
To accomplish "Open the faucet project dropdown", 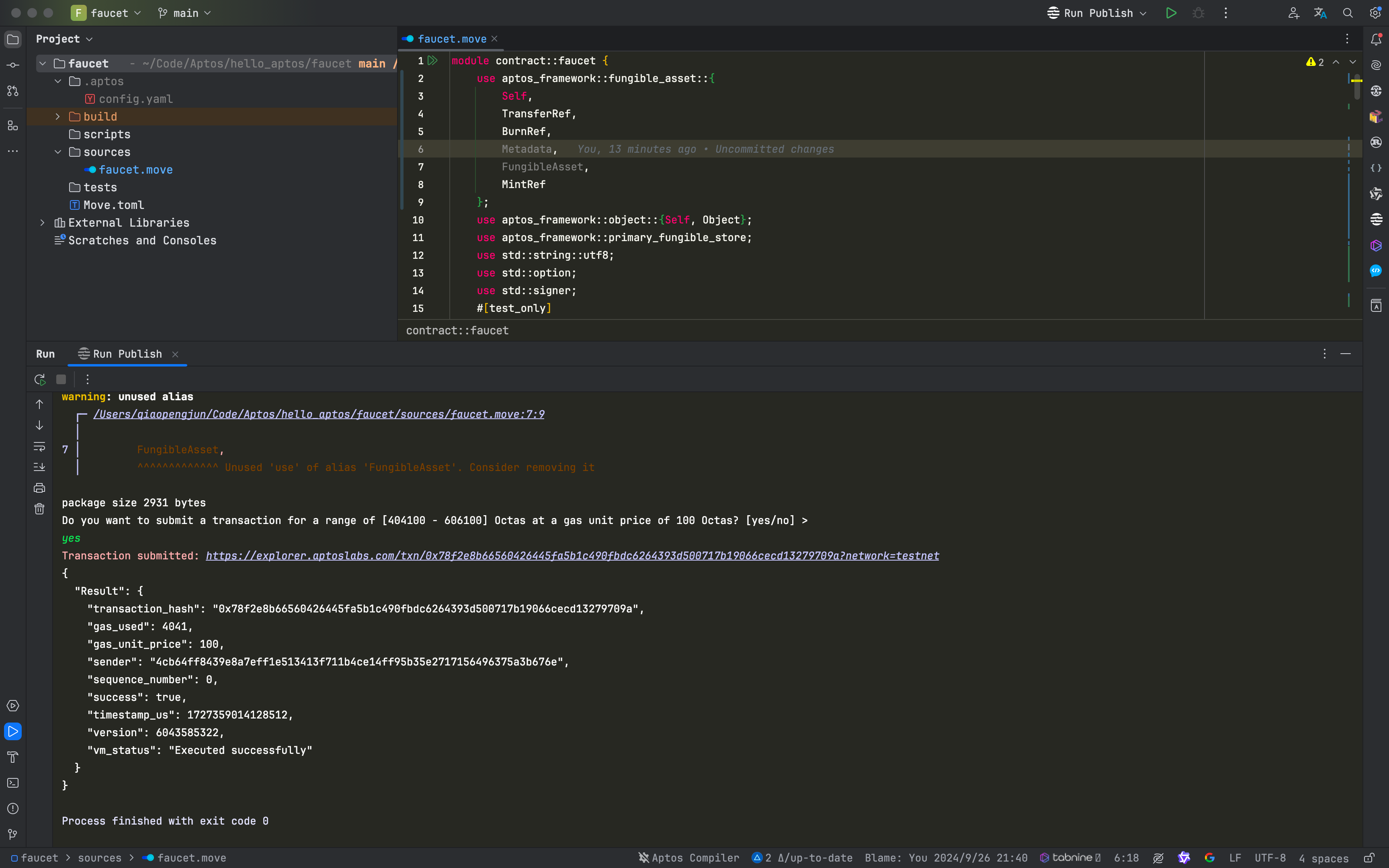I will (106, 13).
